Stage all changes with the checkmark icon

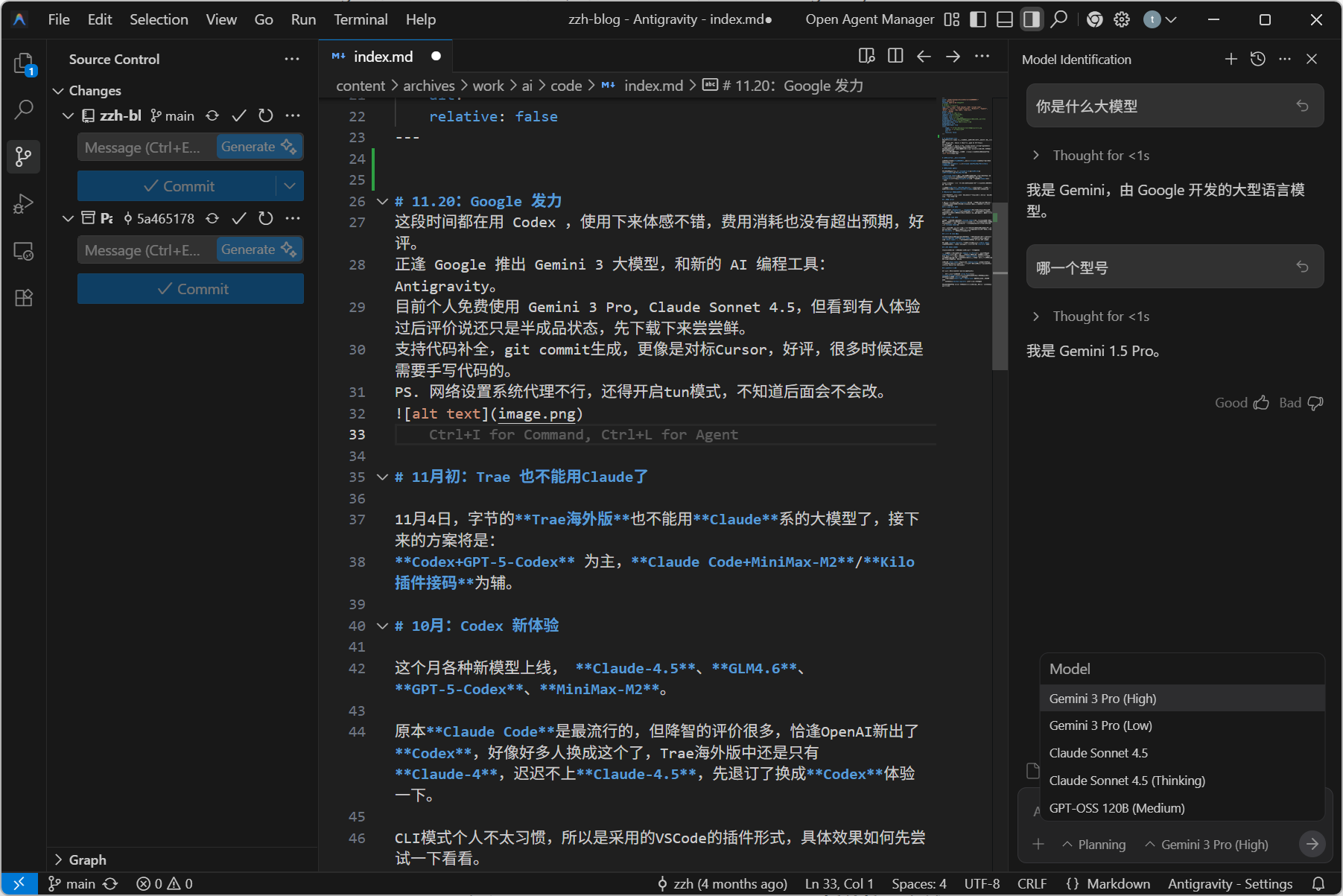238,115
